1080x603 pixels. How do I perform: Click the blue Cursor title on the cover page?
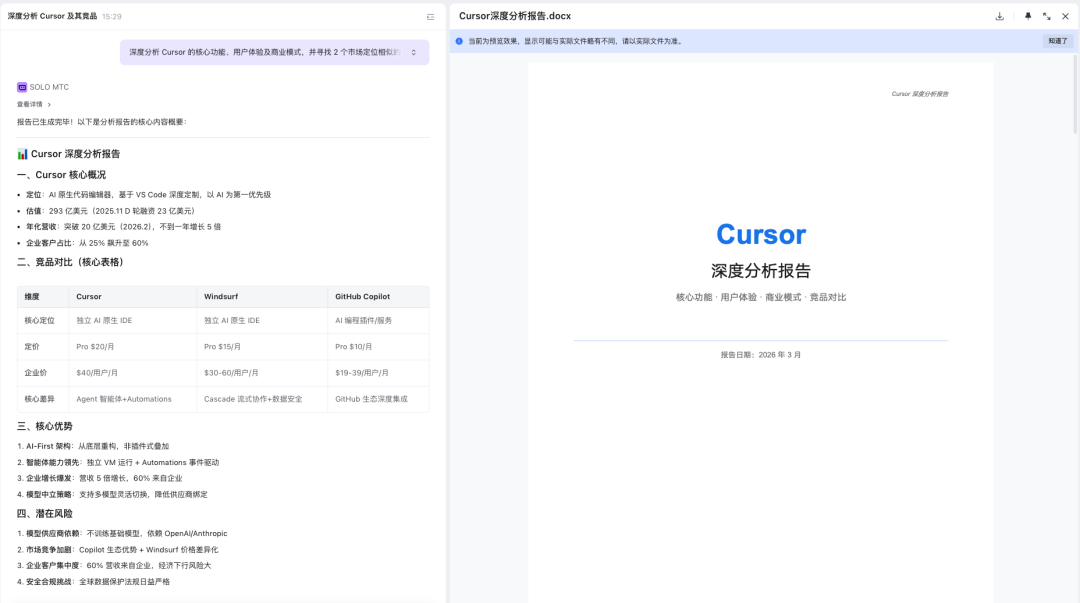click(761, 234)
